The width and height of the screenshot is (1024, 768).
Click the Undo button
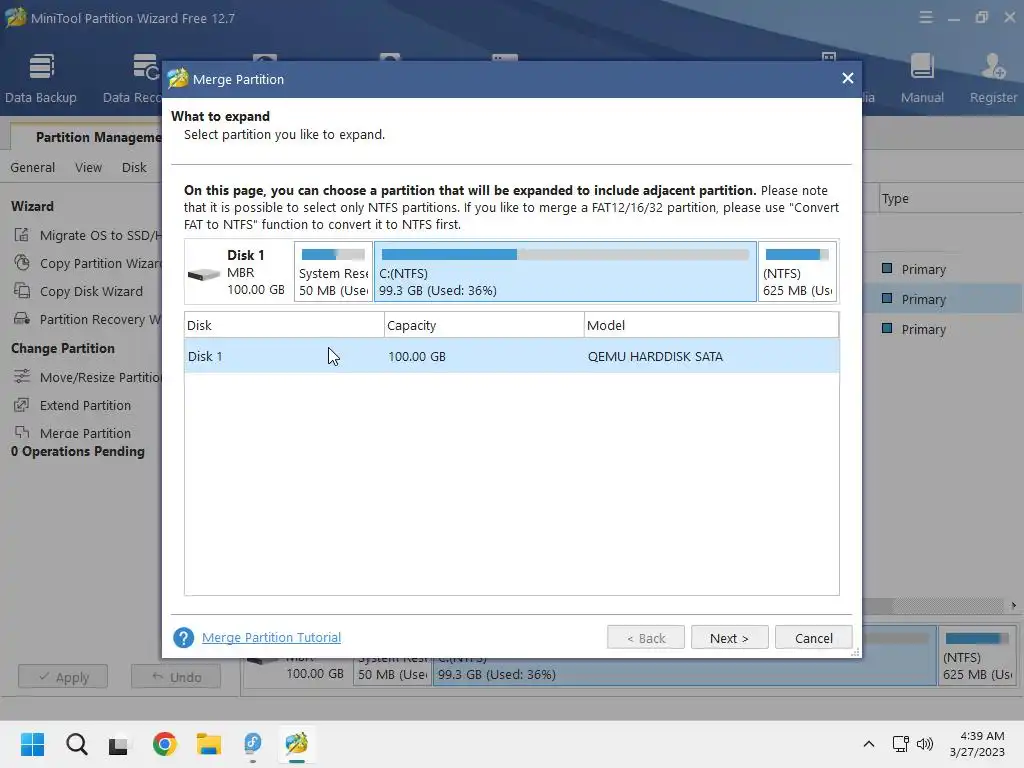coord(176,677)
